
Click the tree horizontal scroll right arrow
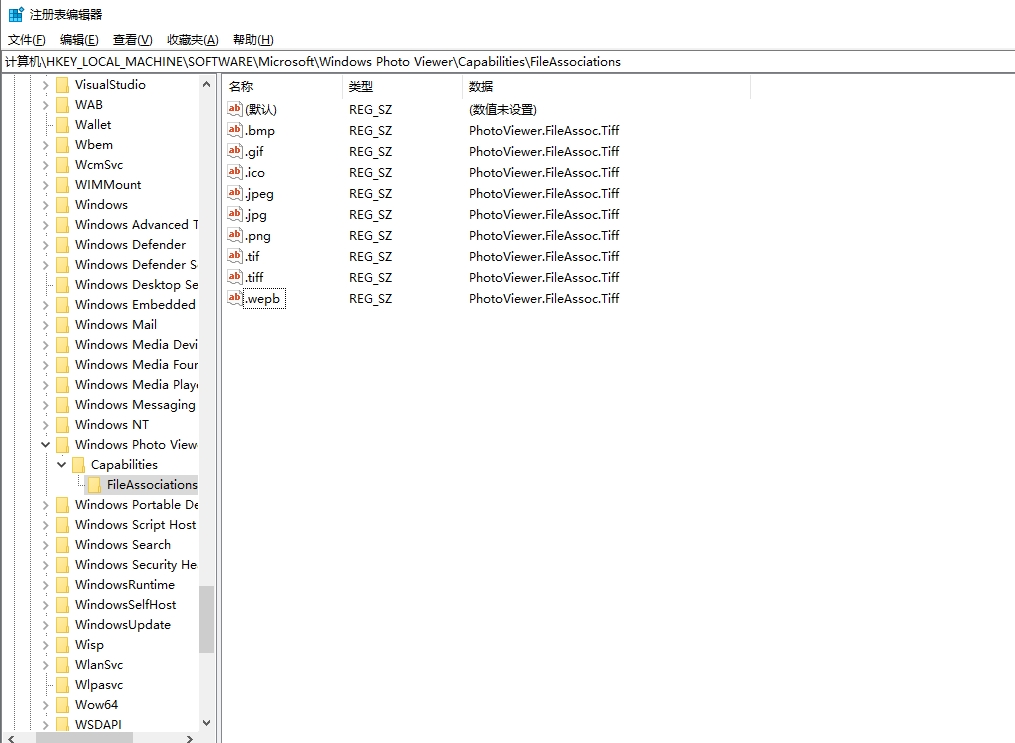pos(189,738)
